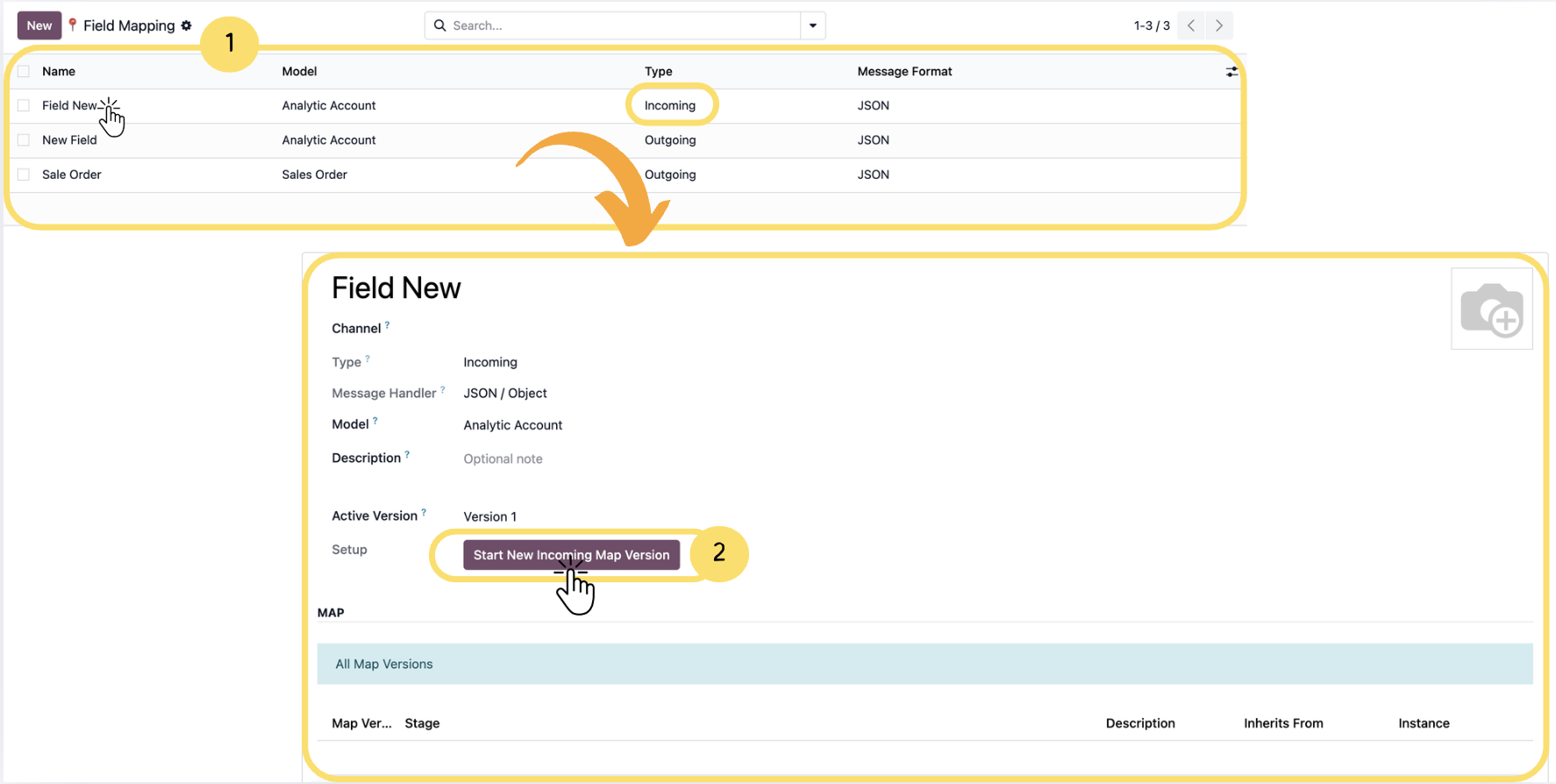Open the column settings adjust icon
The width and height of the screenshot is (1556, 784).
coord(1231,72)
